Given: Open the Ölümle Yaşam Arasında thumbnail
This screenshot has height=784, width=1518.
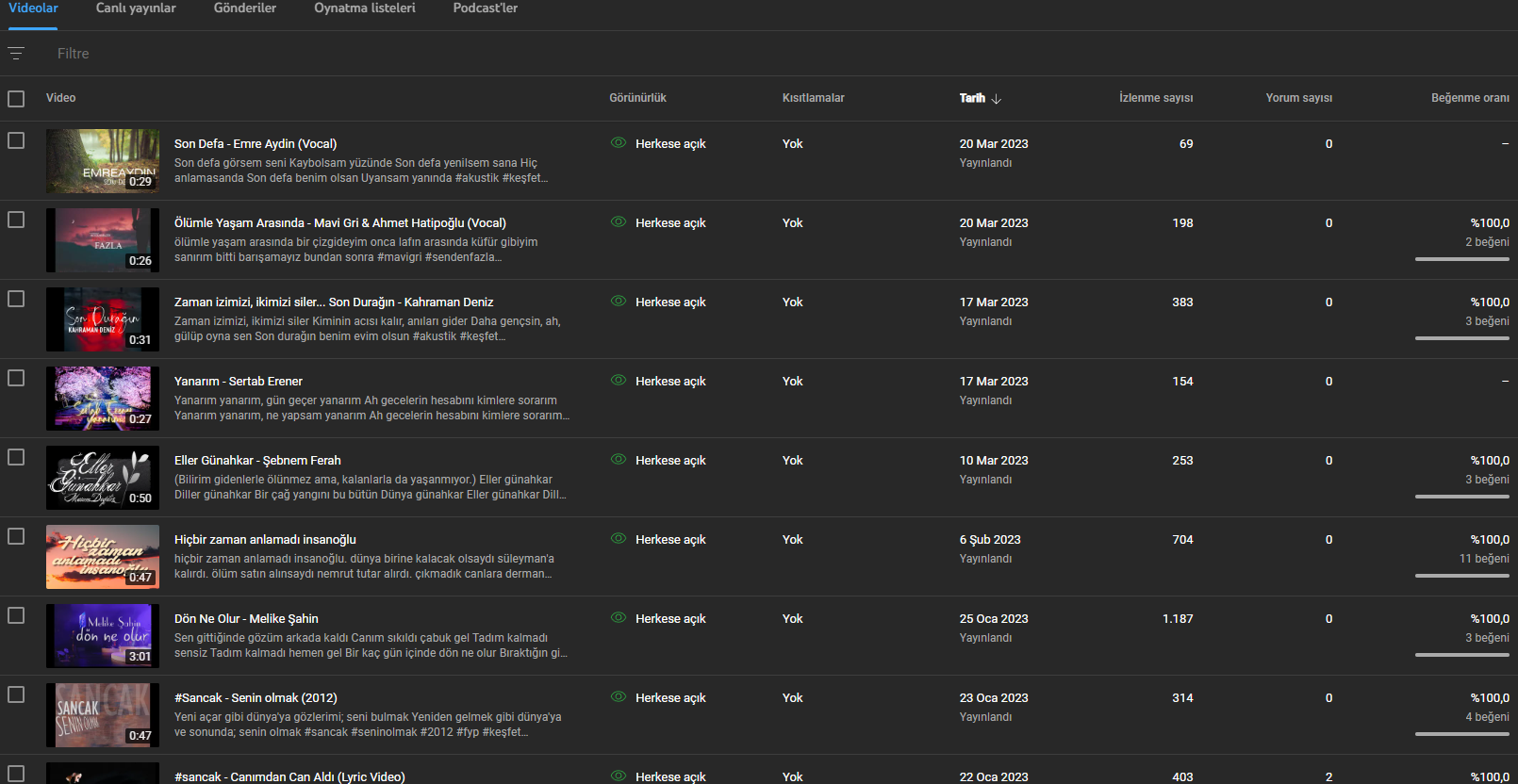Looking at the screenshot, I should (x=103, y=240).
